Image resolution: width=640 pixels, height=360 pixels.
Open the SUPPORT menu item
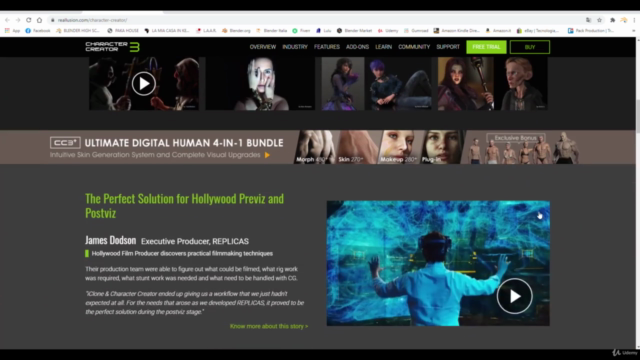coord(448,47)
